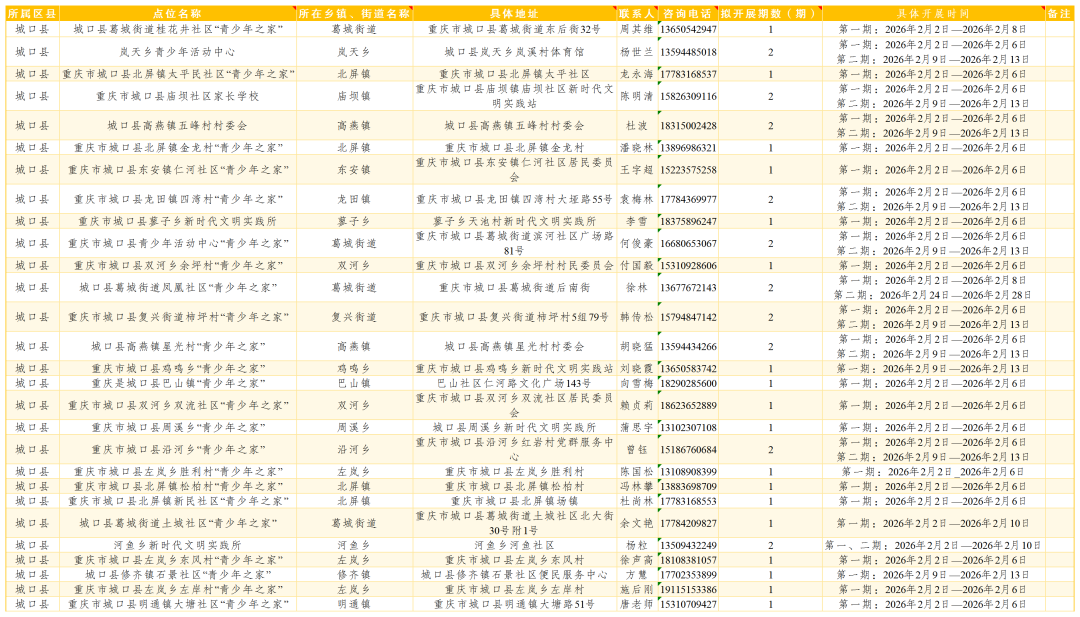Select address 重庆市城口县葛城街道后南街
Image resolution: width=1080 pixels, height=617 pixels.
pyautogui.click(x=515, y=287)
